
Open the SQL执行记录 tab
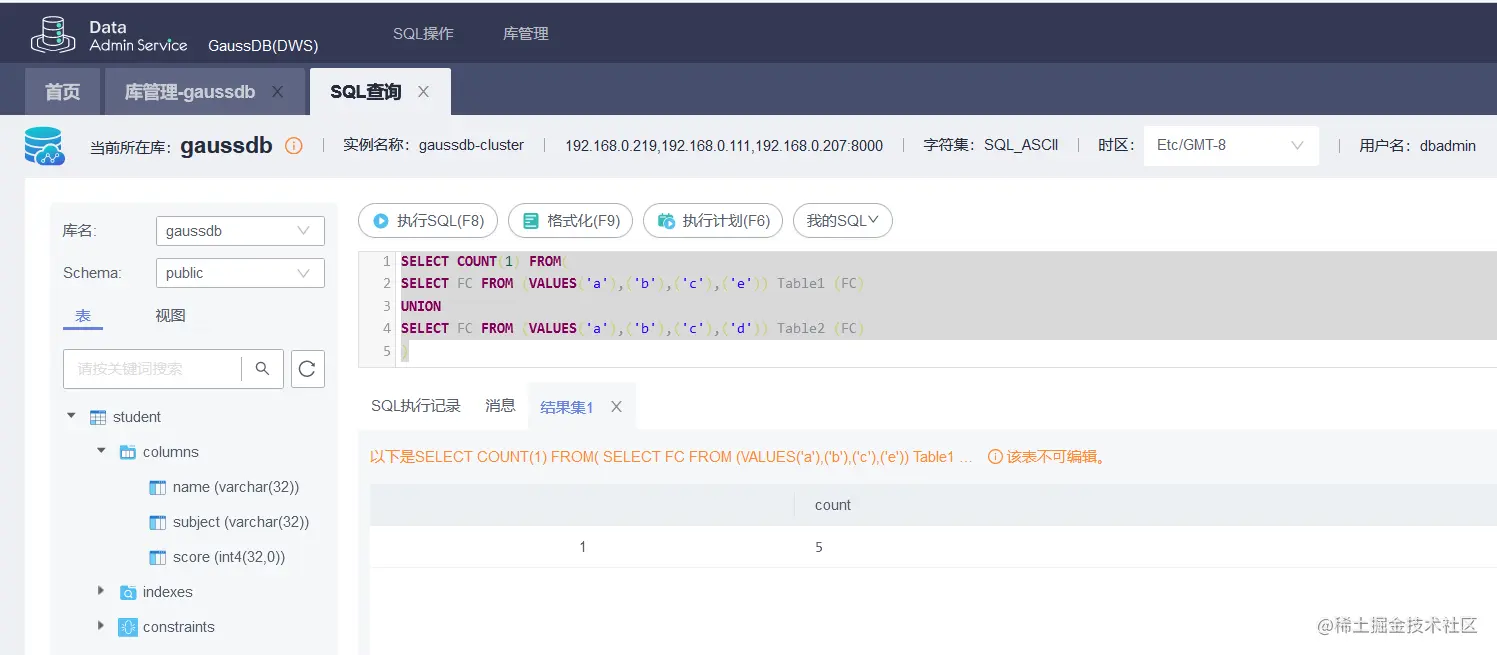point(416,406)
